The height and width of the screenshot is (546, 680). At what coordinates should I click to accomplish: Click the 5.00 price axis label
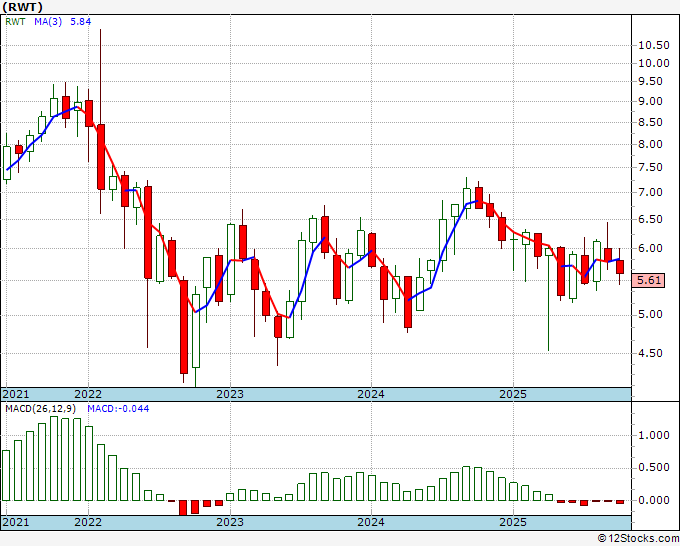(x=651, y=314)
